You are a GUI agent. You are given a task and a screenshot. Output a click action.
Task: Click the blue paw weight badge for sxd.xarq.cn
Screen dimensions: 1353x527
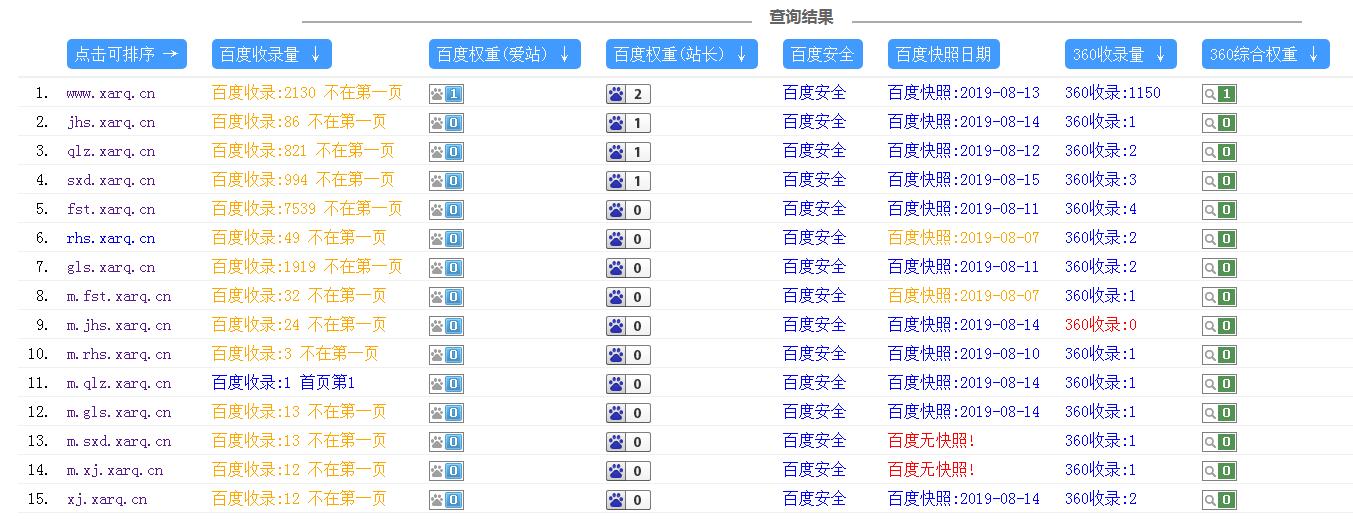pyautogui.click(x=628, y=181)
